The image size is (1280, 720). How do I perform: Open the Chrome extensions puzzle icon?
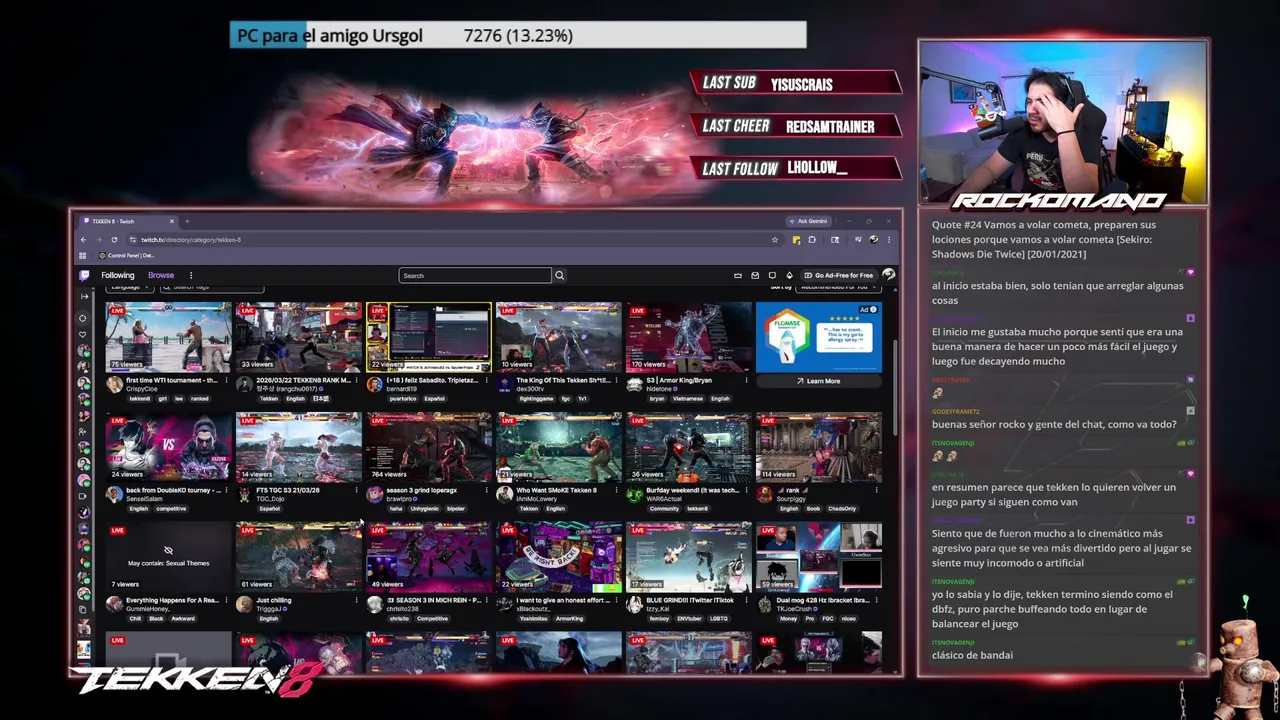pyautogui.click(x=812, y=240)
